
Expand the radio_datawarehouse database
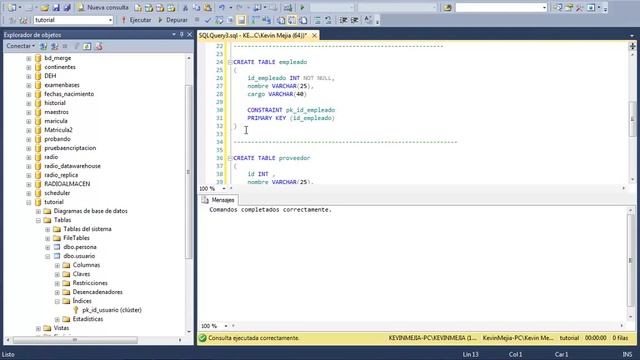[29, 167]
